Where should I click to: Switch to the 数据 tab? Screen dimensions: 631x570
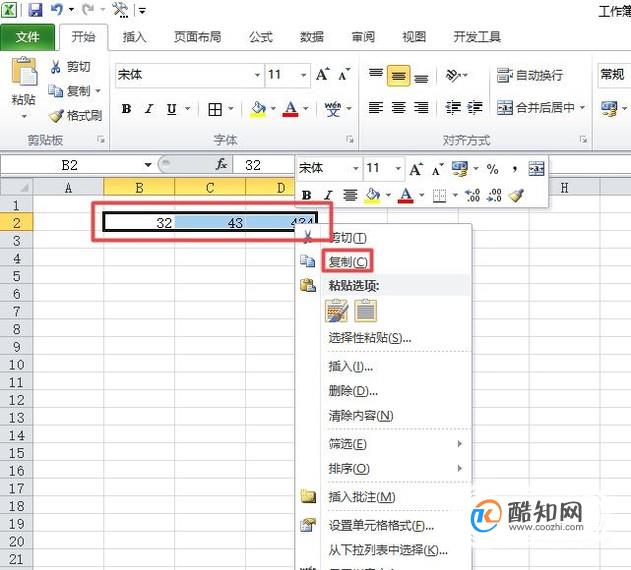pos(312,37)
